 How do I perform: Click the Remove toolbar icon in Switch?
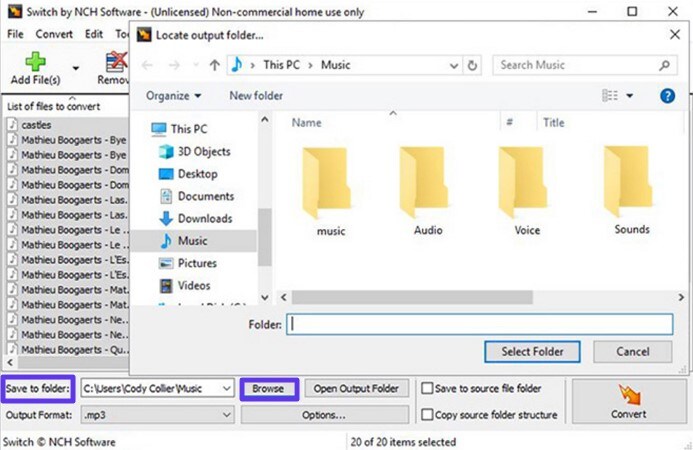116,62
